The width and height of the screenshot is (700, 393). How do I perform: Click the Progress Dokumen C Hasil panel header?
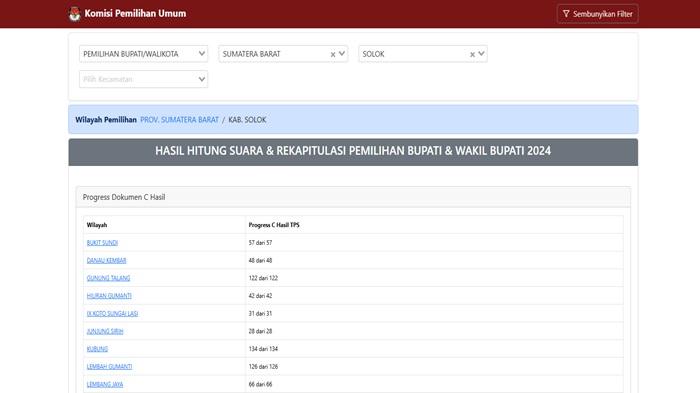coord(353,197)
